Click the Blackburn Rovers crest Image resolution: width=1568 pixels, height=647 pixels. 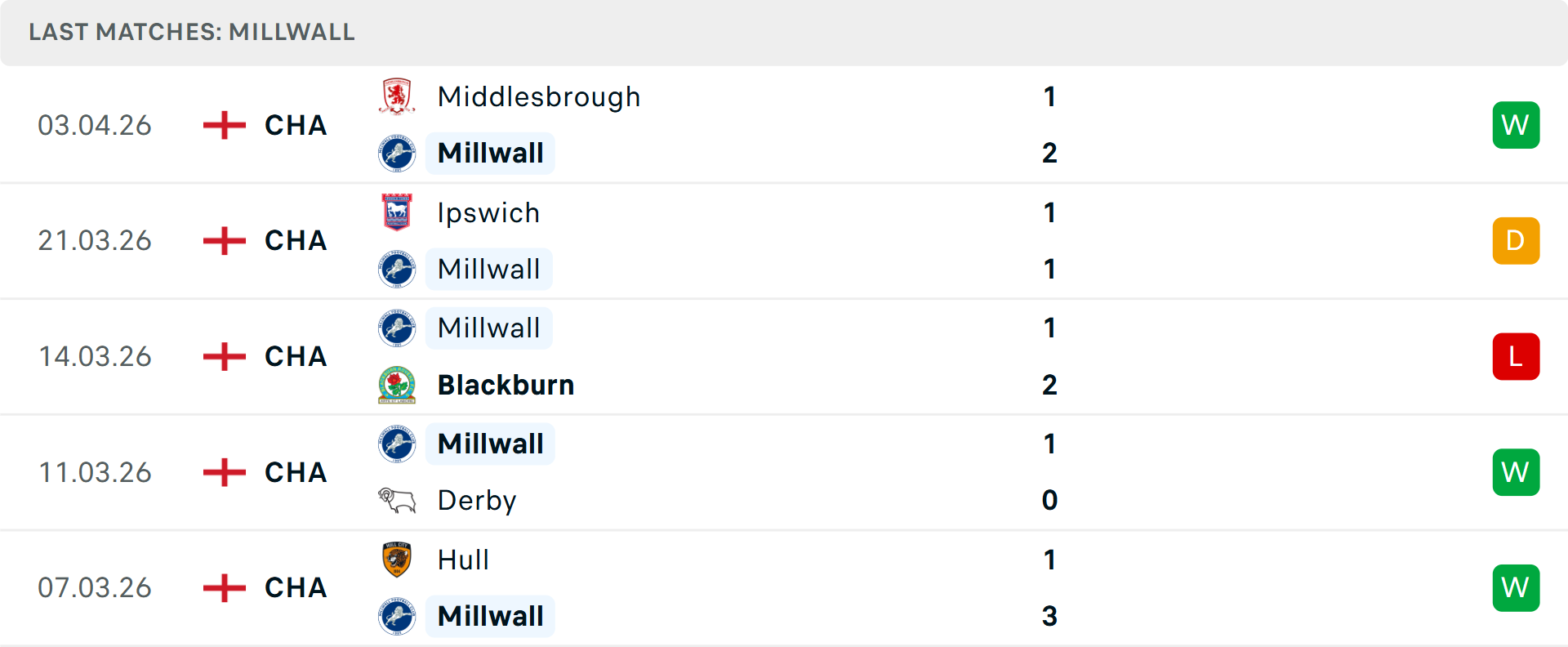click(397, 385)
